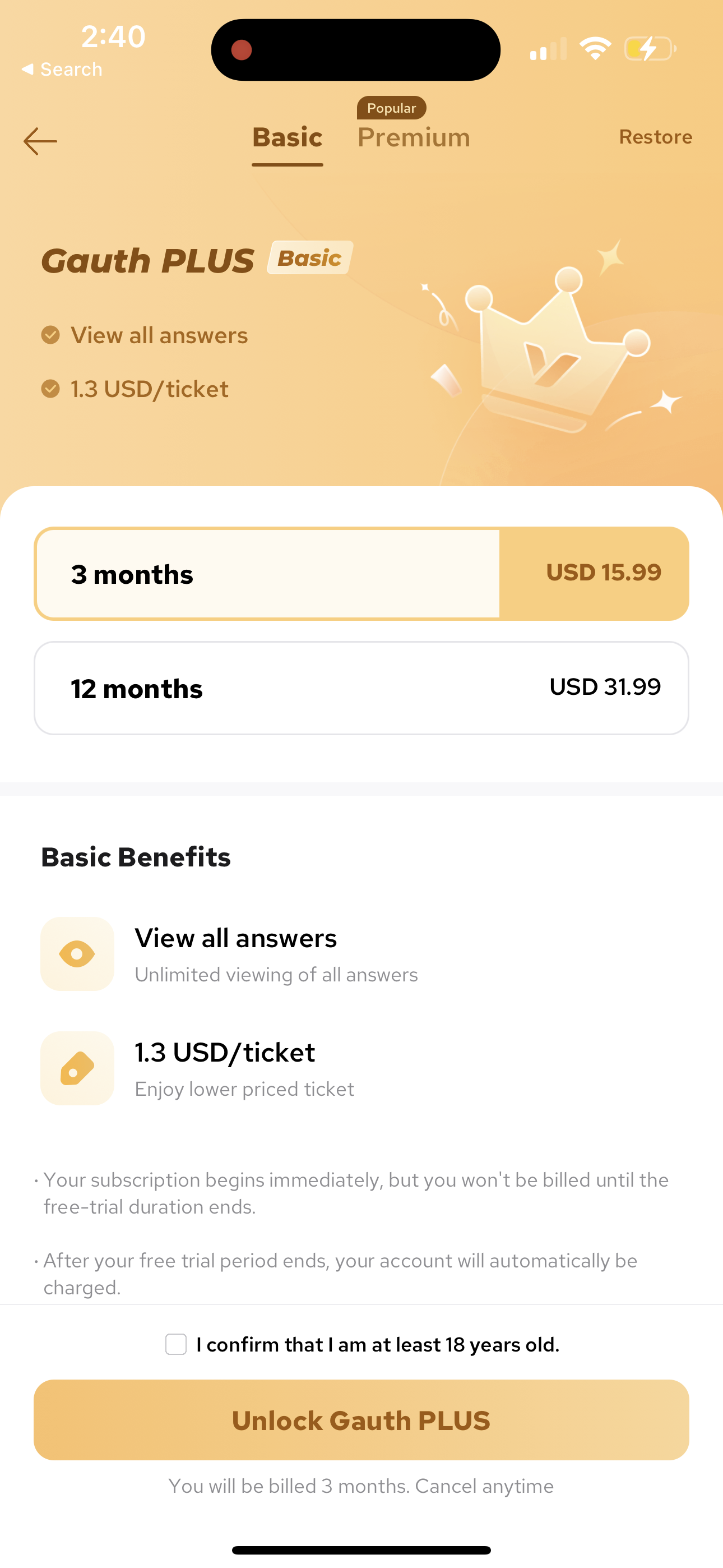
Task: Tap the battery charging status icon
Action: [650, 49]
